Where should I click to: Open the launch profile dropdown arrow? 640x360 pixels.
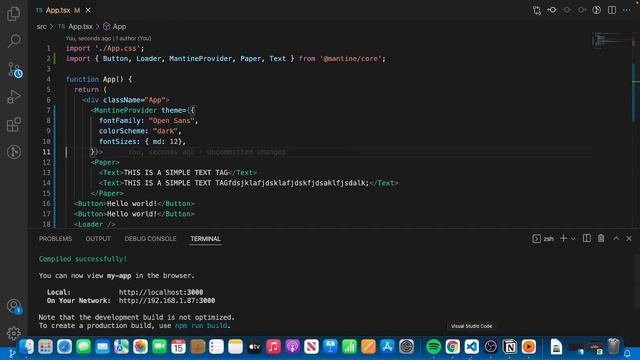[x=573, y=239]
